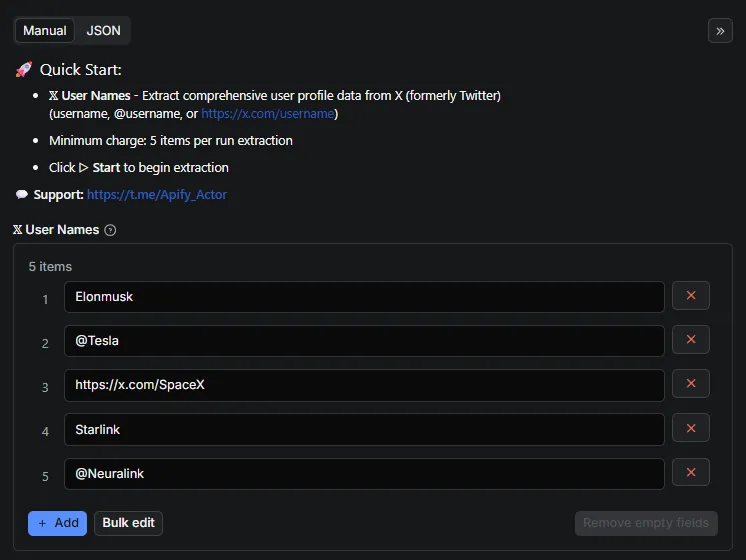This screenshot has width=746, height=560.
Task: Focus the Elonmusk input field
Action: click(x=364, y=297)
